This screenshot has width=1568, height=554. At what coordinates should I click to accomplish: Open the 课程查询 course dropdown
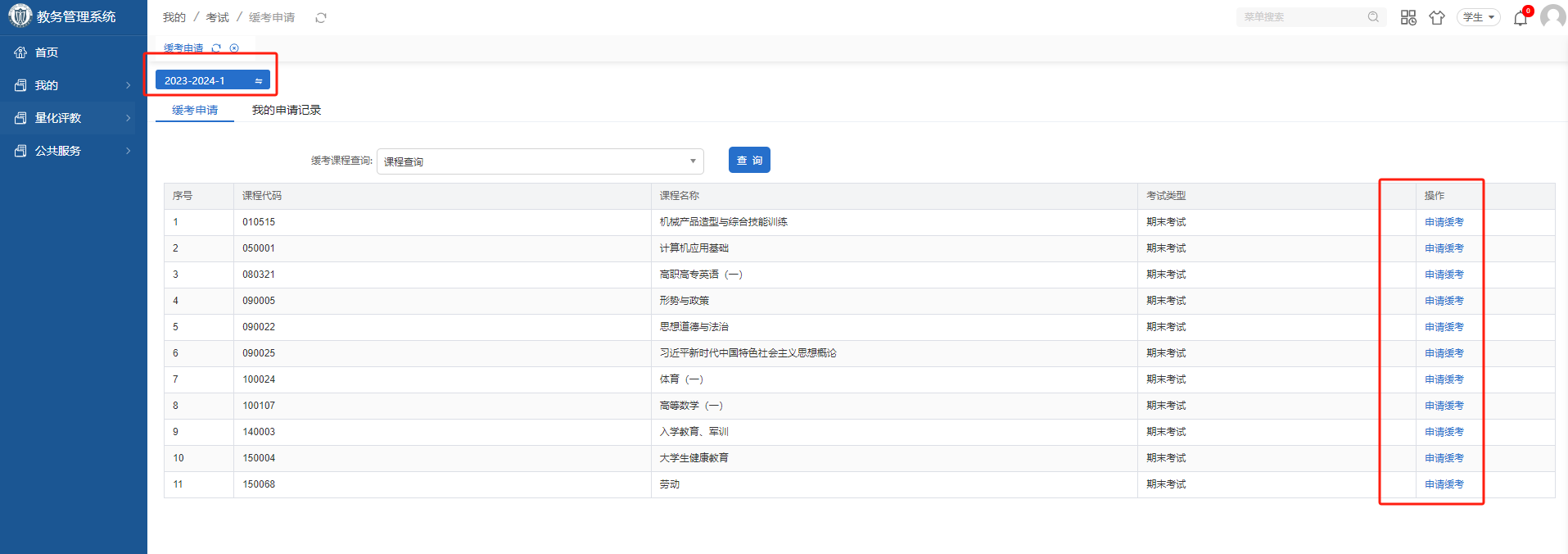point(540,161)
